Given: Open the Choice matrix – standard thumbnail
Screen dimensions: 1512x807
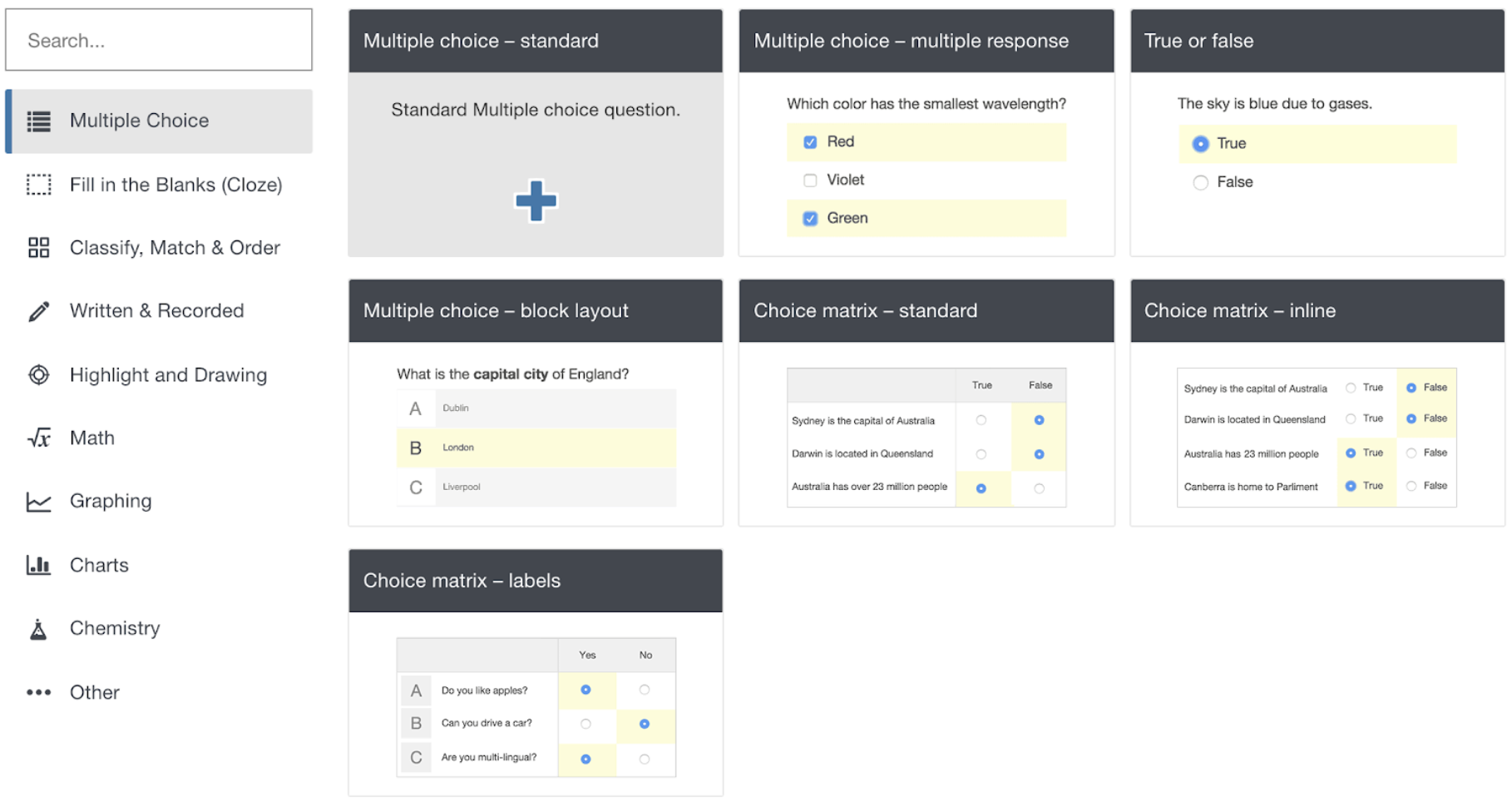Looking at the screenshot, I should [x=926, y=438].
